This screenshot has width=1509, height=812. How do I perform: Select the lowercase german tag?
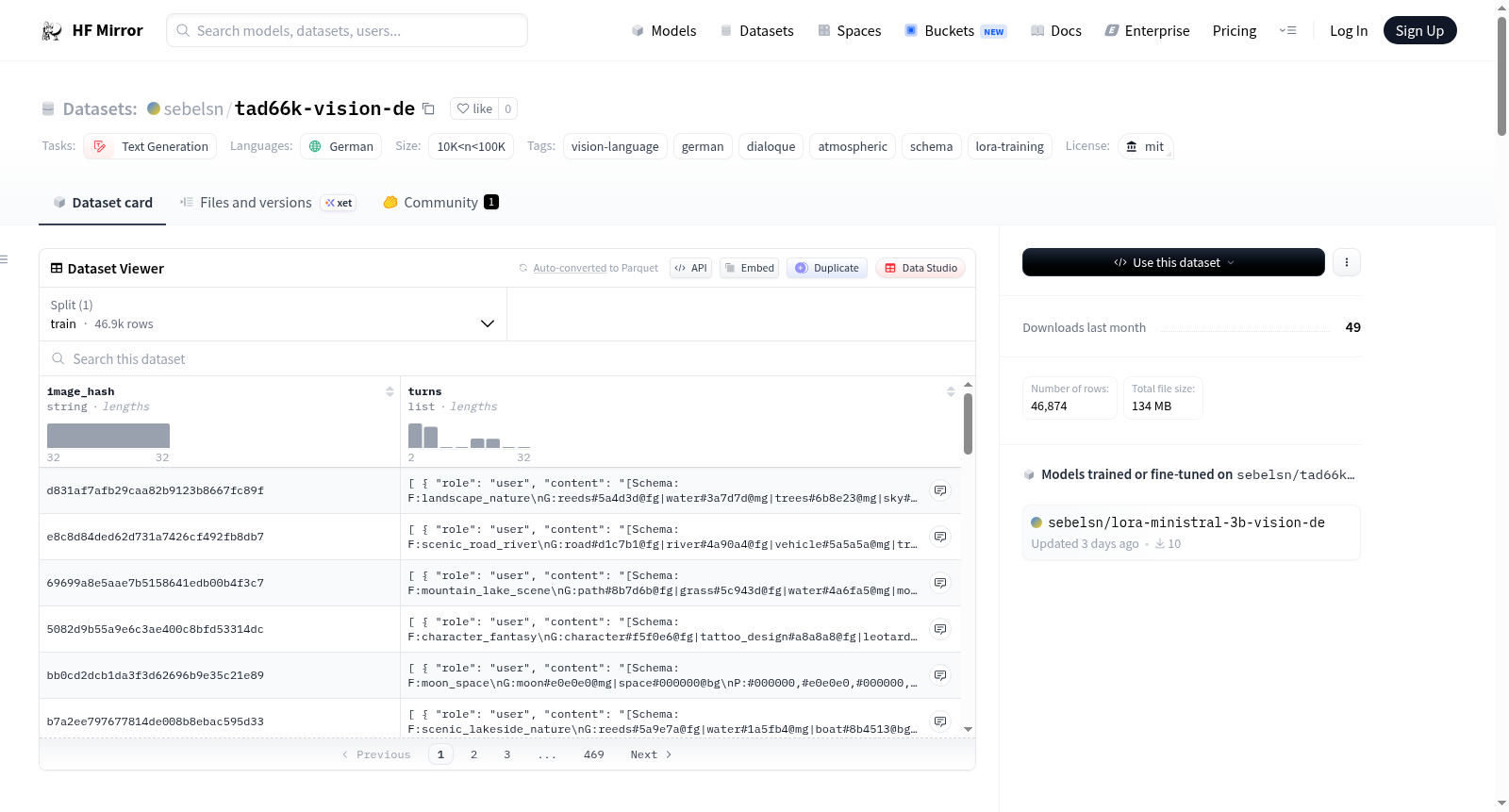703,146
